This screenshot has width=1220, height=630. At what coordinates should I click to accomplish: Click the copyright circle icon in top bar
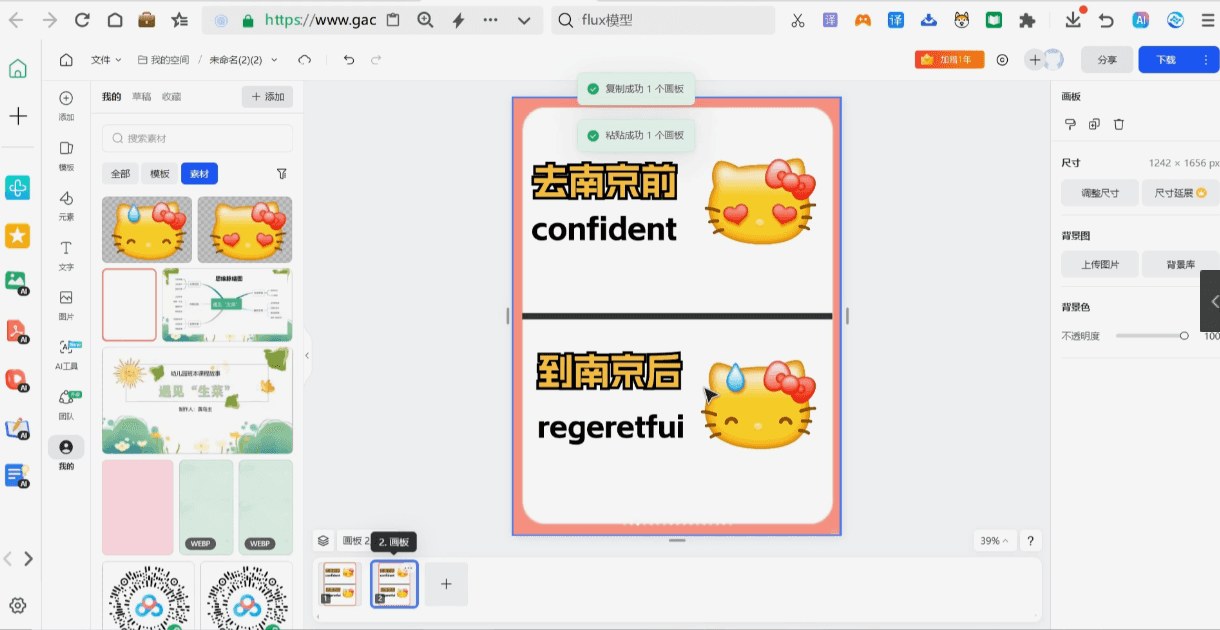coord(1002,60)
